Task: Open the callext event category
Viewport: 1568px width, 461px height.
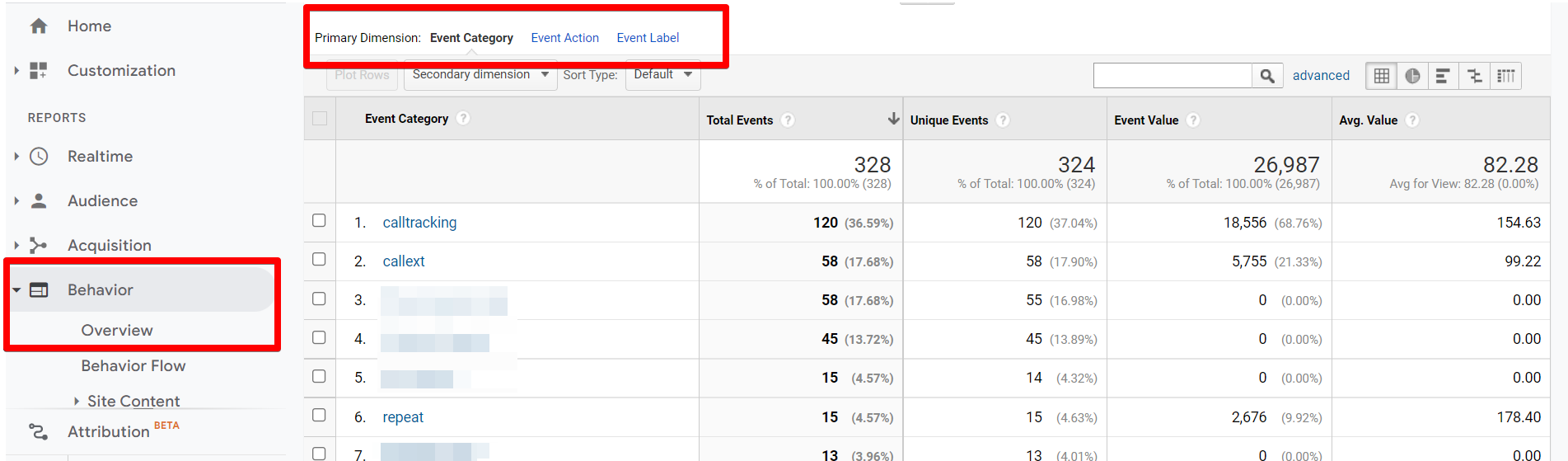Action: (404, 261)
